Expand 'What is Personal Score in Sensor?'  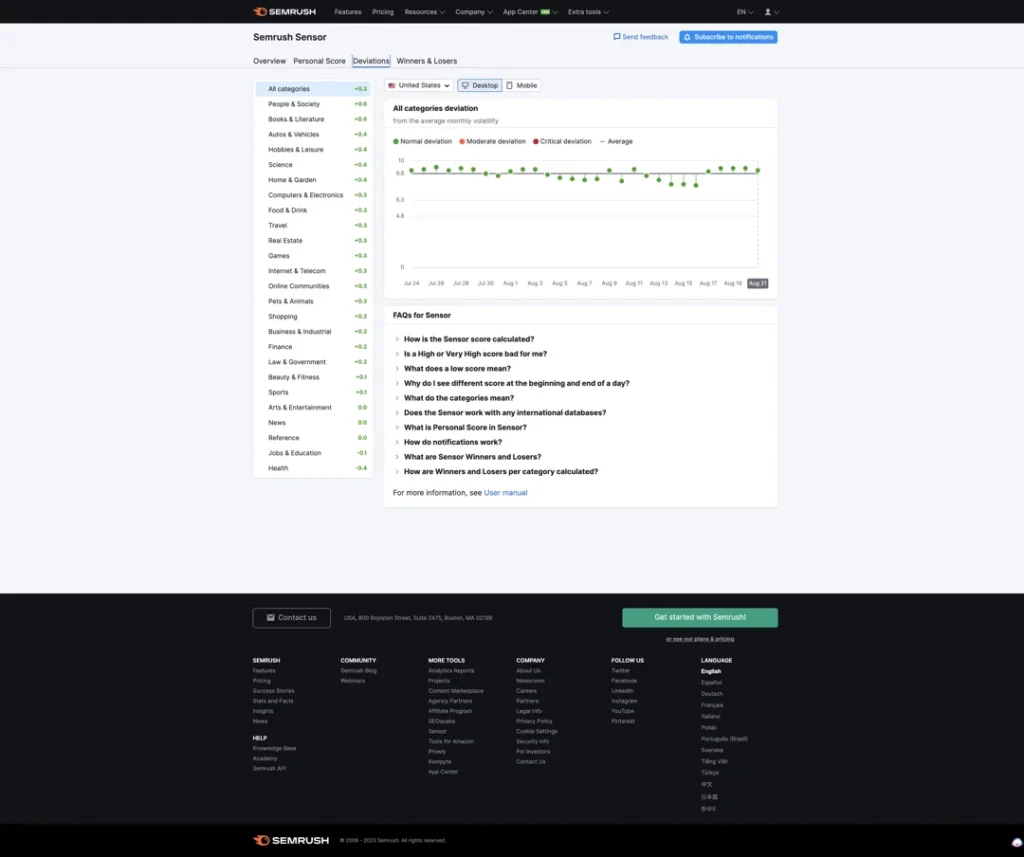pyautogui.click(x=464, y=427)
